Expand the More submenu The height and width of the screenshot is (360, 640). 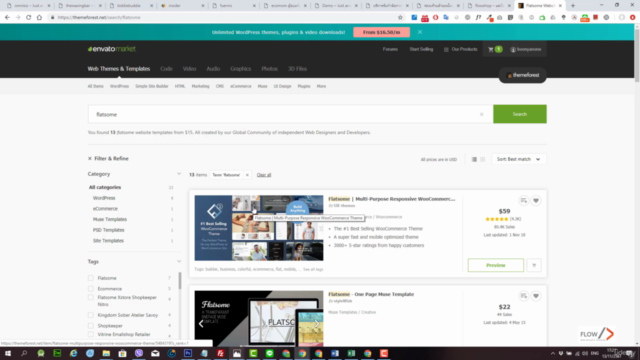[x=321, y=87]
